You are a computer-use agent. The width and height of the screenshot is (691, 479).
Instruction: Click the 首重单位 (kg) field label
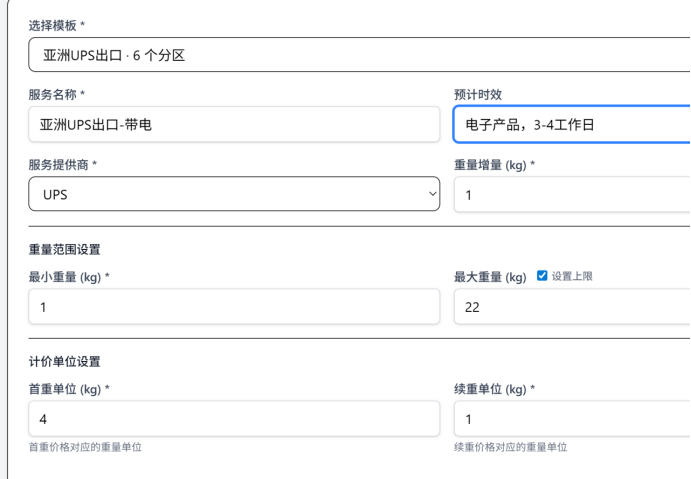(x=67, y=389)
